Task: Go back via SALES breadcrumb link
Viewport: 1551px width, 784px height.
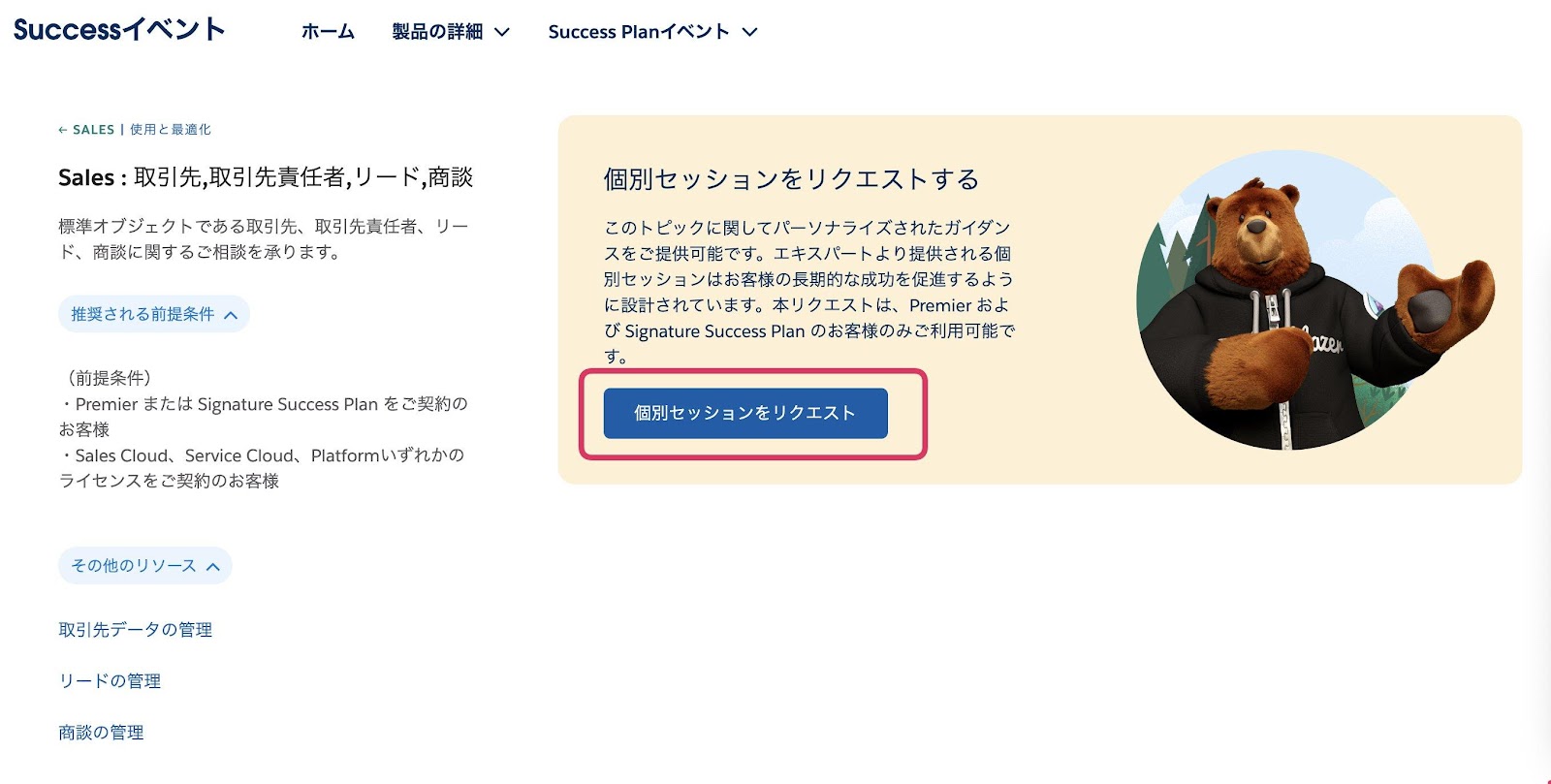Action: 93,130
